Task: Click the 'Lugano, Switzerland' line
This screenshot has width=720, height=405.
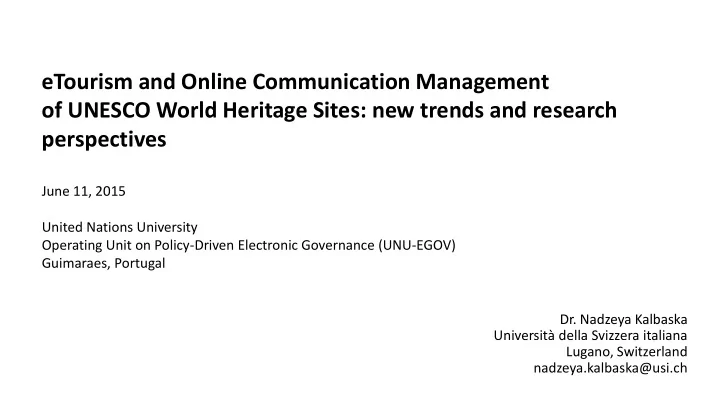Action: coord(626,352)
